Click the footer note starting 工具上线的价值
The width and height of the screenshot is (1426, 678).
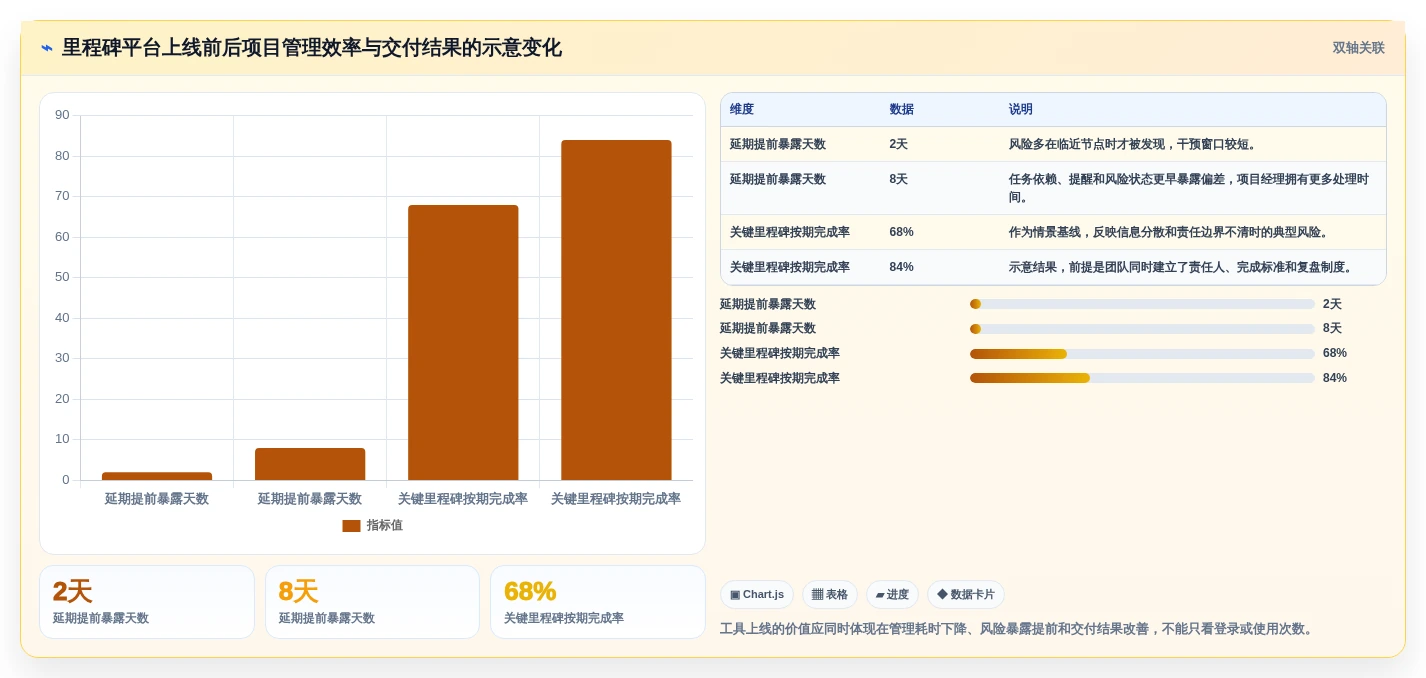(x=1018, y=629)
